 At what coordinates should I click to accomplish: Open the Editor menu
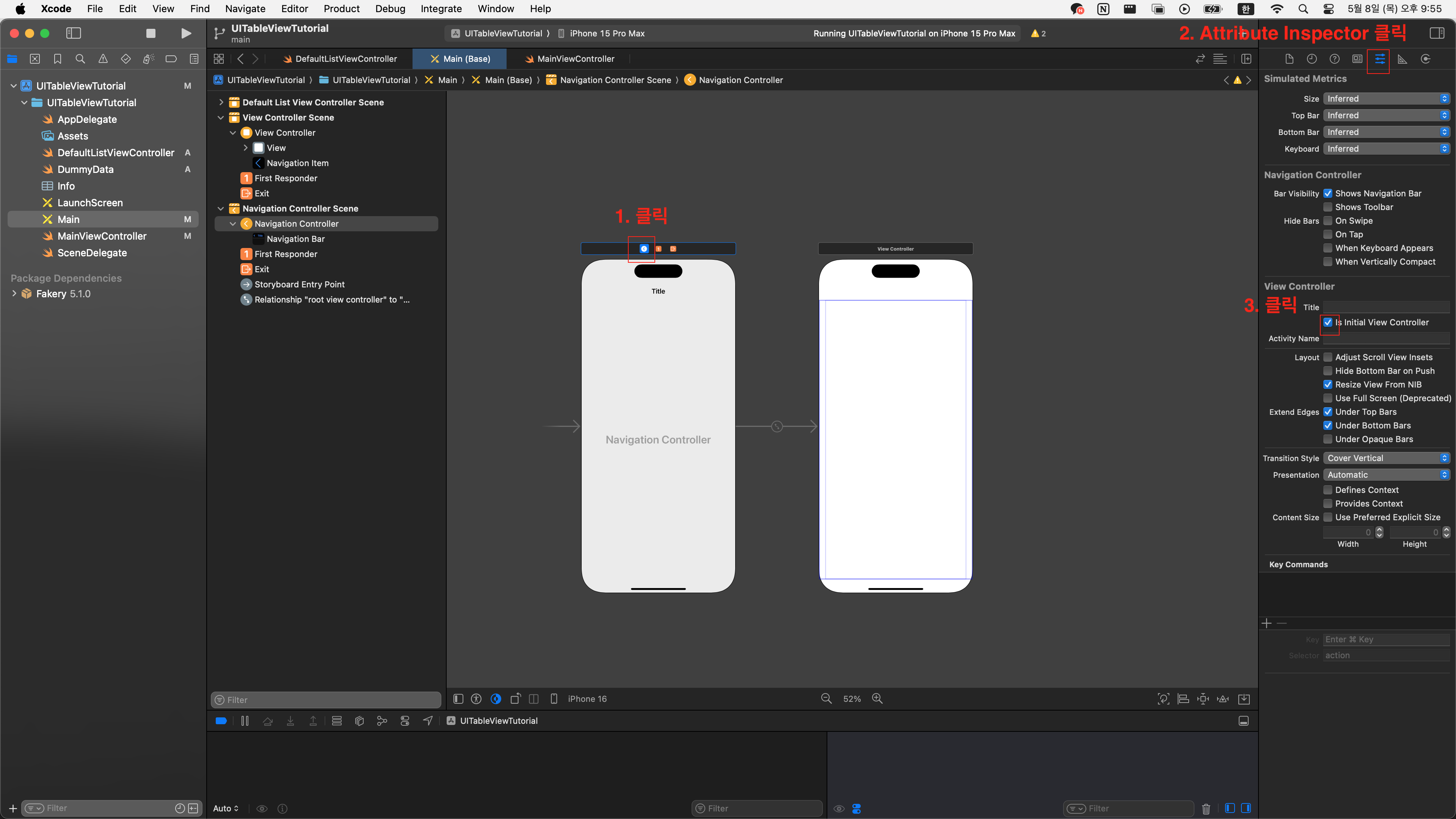(x=295, y=8)
